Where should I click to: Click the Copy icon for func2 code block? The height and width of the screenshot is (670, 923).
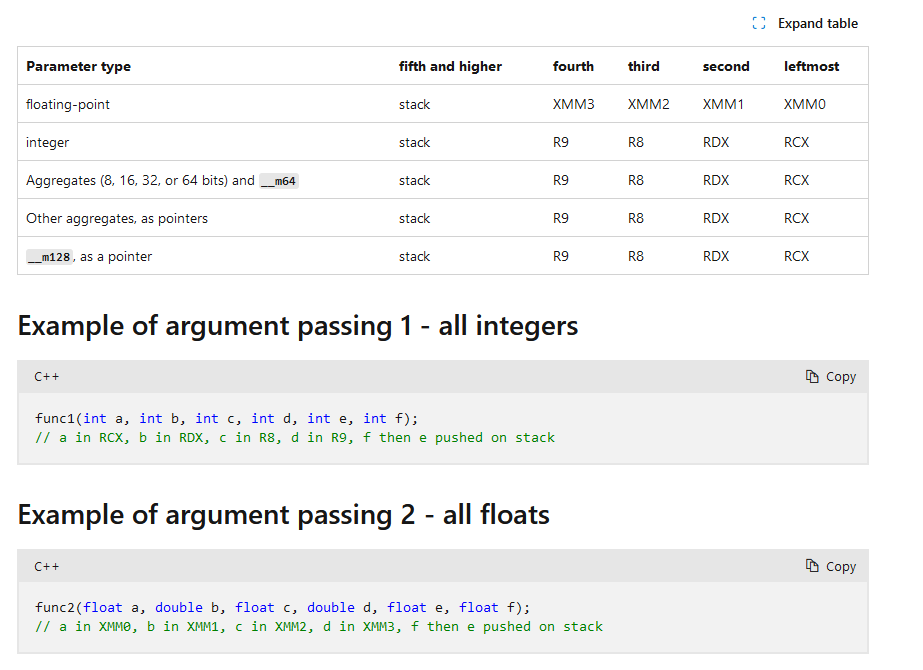(812, 566)
